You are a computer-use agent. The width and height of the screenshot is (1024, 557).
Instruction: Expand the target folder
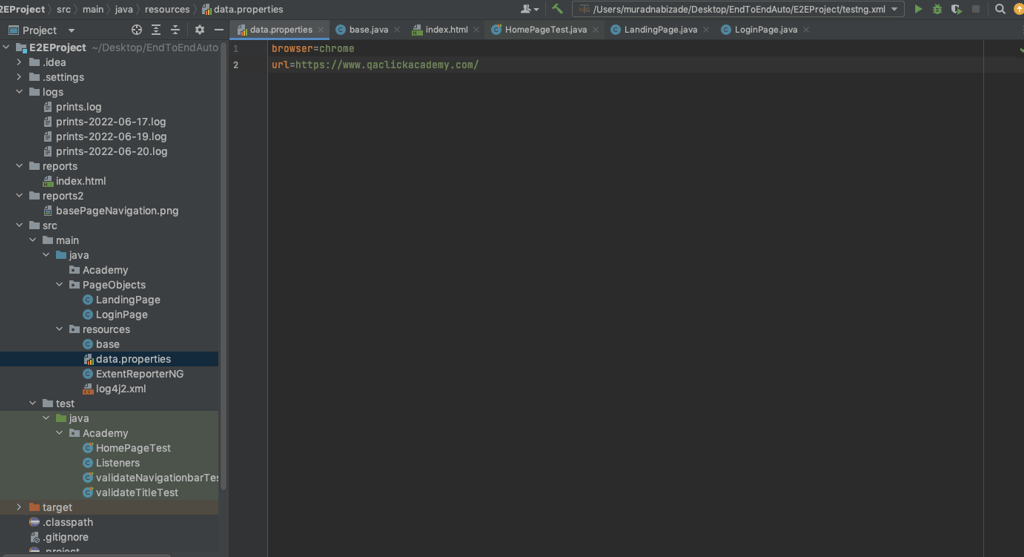19,507
